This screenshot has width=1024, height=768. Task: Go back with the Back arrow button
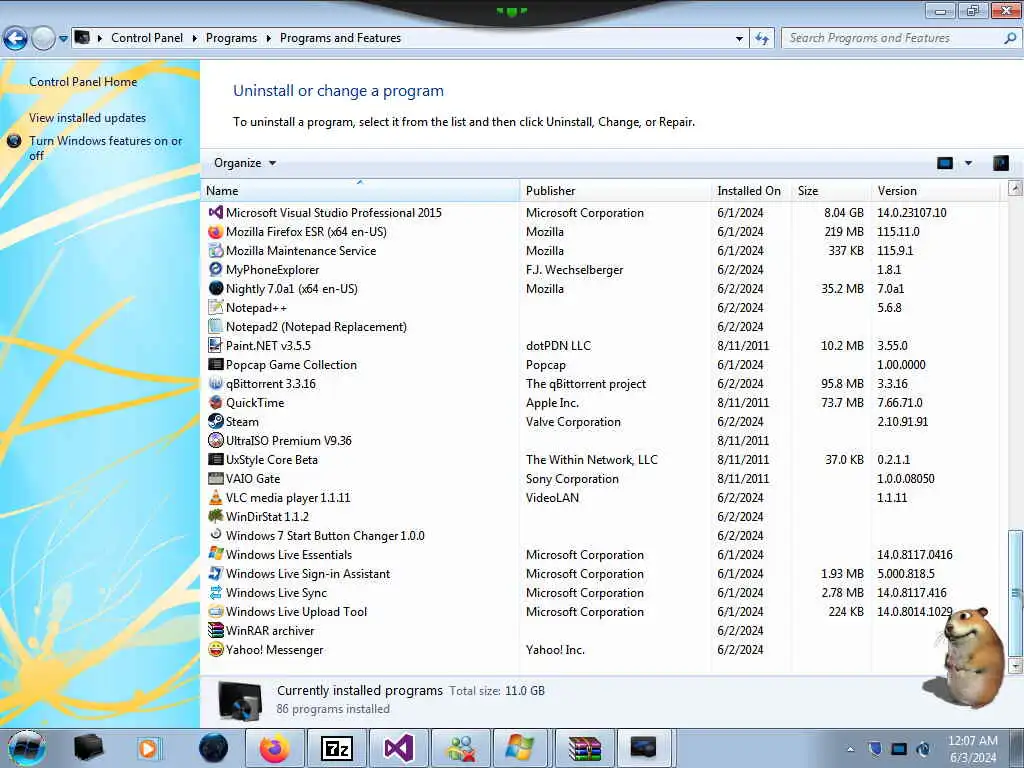(16, 39)
